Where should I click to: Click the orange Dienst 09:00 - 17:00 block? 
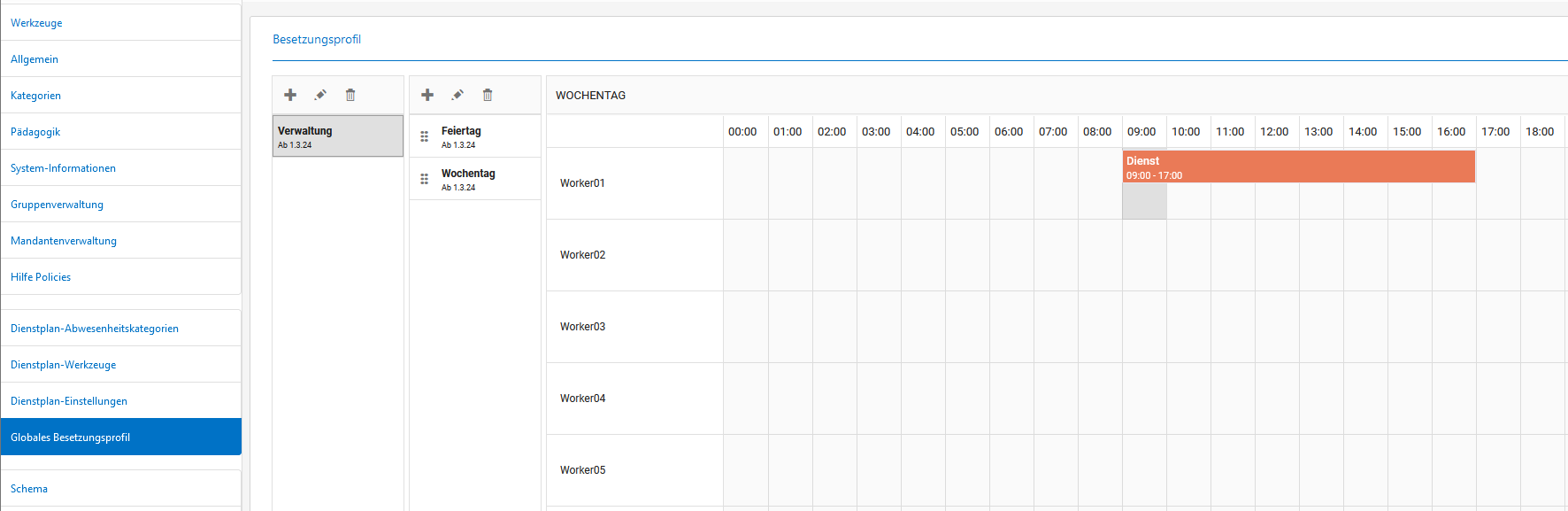pyautogui.click(x=1298, y=166)
